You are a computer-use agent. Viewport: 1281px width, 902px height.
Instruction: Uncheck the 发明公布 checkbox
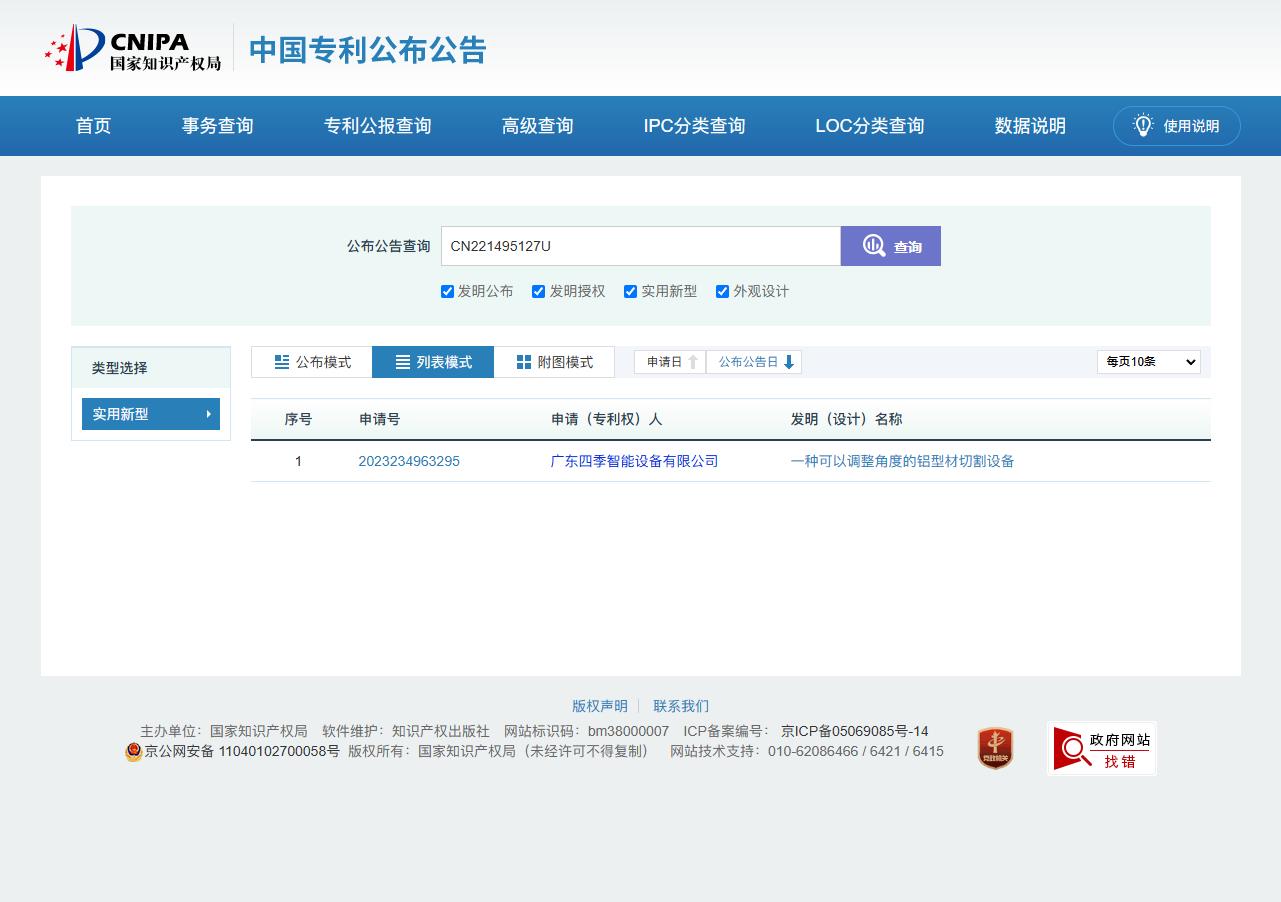pyautogui.click(x=447, y=291)
